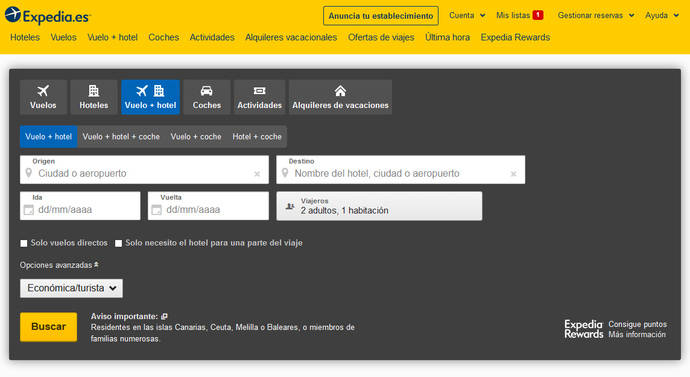Screen dimensions: 690x377
Task: Open the Ida date field
Action: [80, 206]
